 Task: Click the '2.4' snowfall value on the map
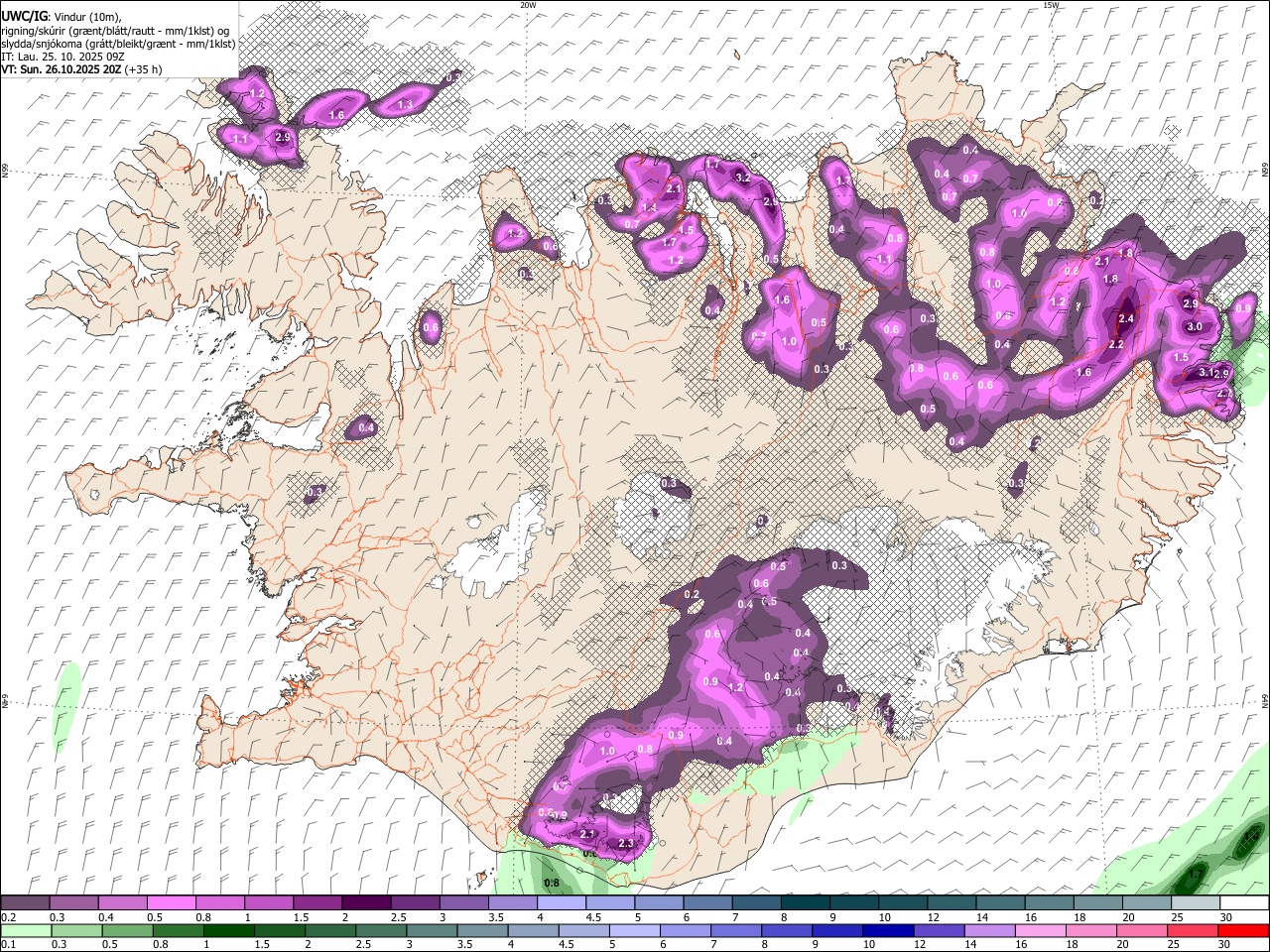[x=1125, y=318]
